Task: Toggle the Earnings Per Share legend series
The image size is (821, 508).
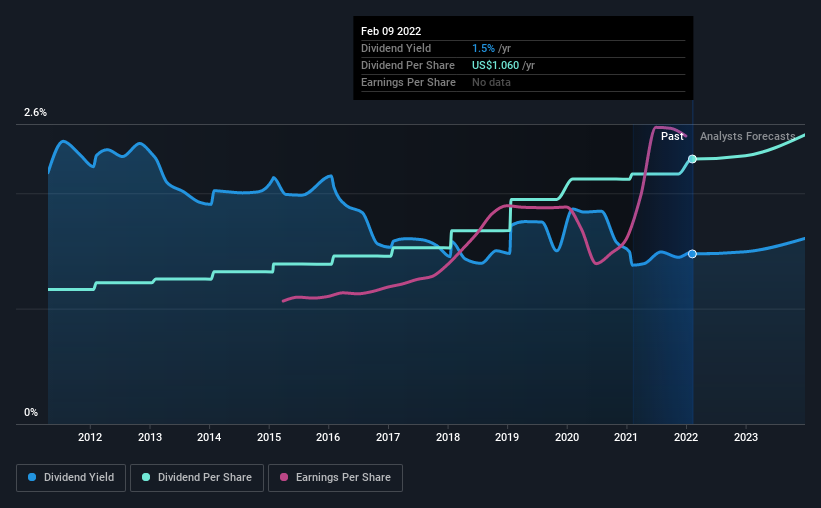Action: point(336,478)
